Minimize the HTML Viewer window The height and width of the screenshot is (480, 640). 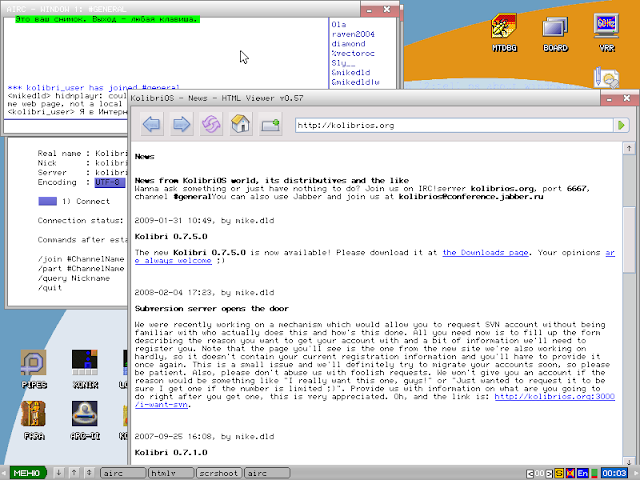609,99
